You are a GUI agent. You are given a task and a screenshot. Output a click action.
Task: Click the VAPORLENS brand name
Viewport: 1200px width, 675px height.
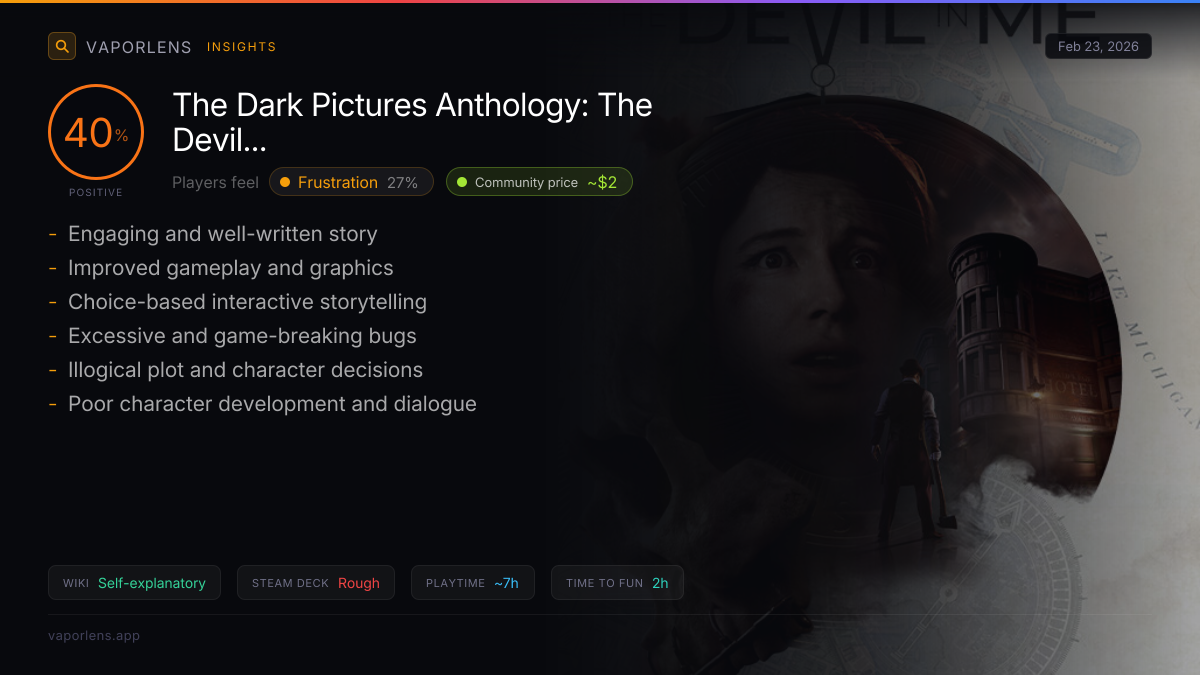[139, 47]
